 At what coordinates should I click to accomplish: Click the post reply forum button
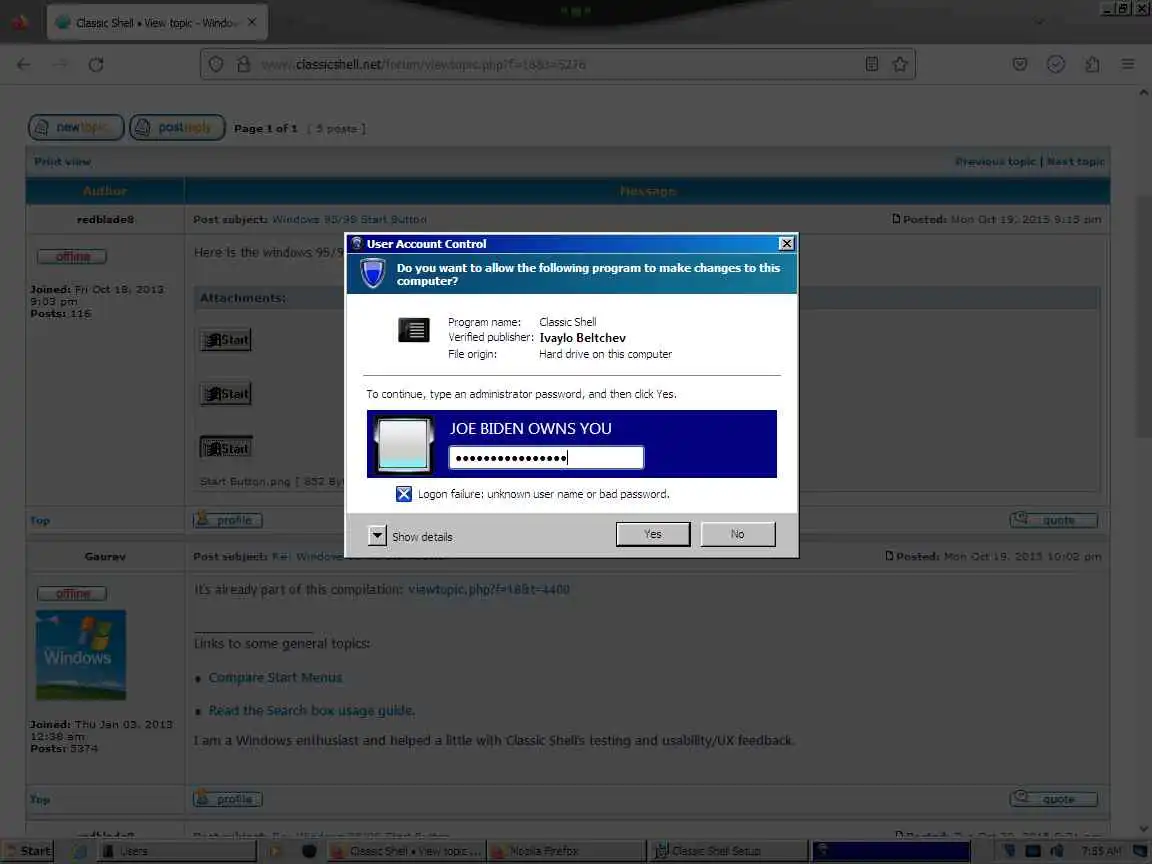pos(177,127)
